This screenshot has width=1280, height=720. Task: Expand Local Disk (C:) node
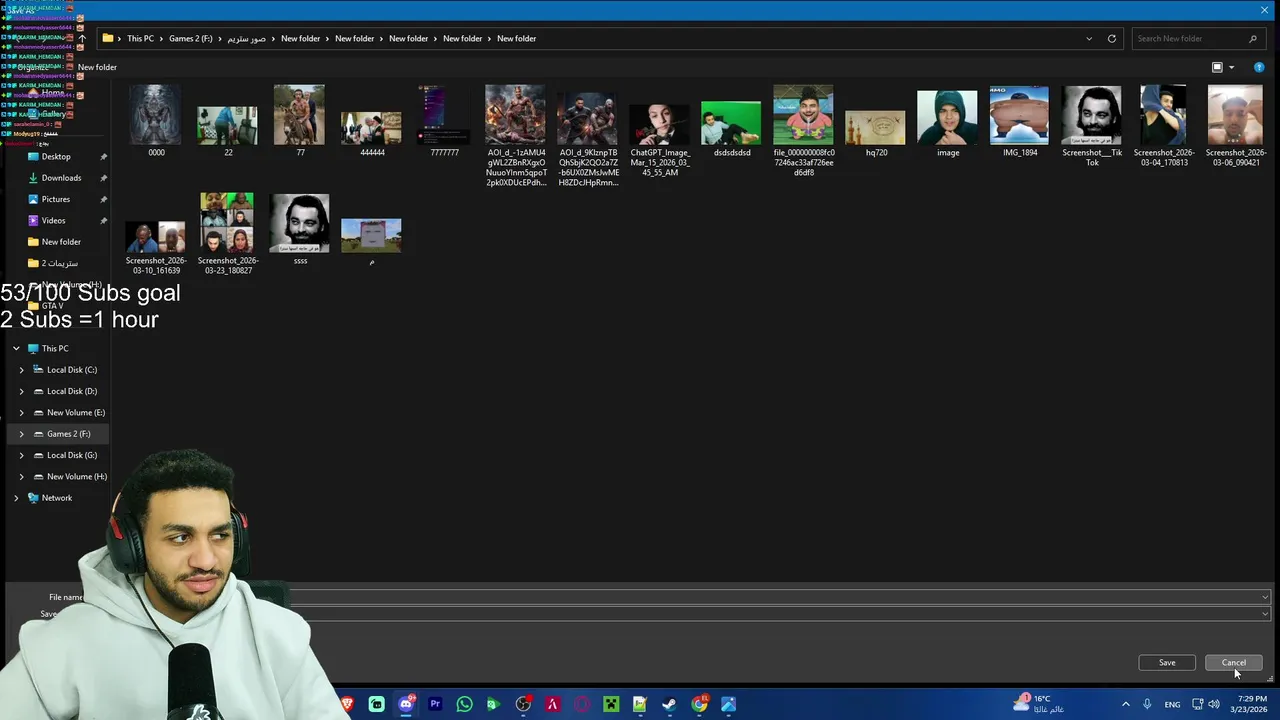point(21,370)
